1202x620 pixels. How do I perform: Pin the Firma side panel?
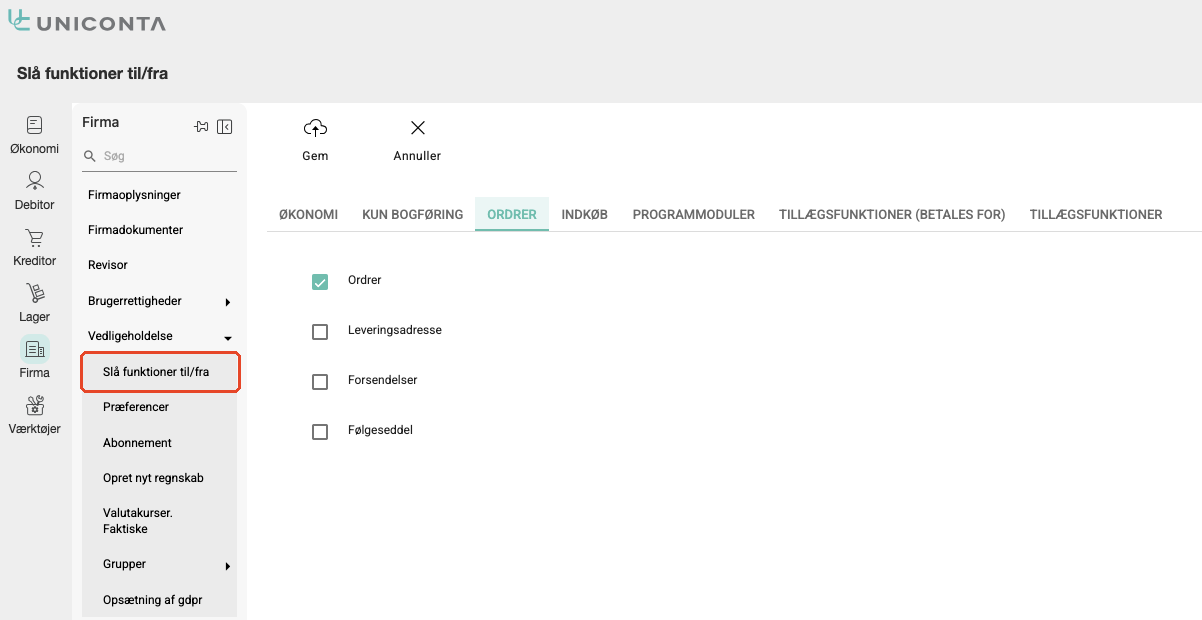201,126
